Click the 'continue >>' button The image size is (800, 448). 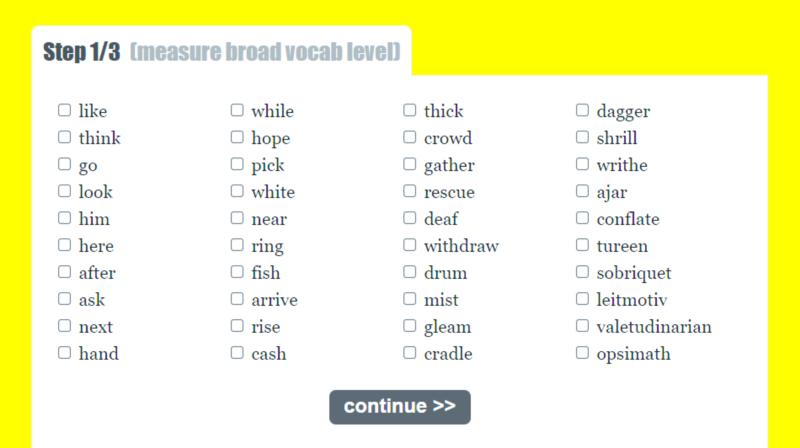400,407
